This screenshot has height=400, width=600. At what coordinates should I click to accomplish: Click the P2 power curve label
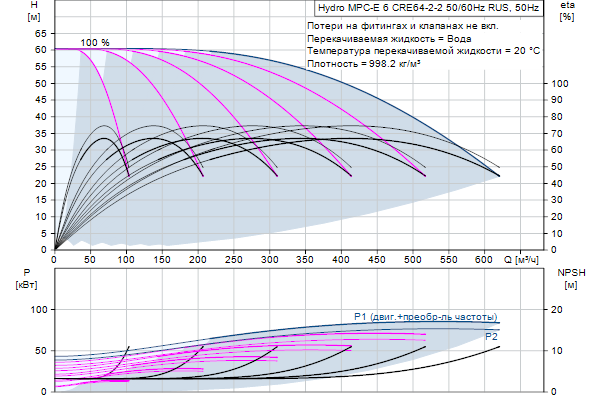(x=491, y=337)
